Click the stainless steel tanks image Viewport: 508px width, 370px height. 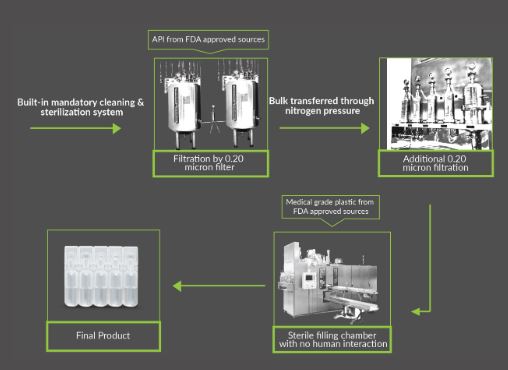211,104
